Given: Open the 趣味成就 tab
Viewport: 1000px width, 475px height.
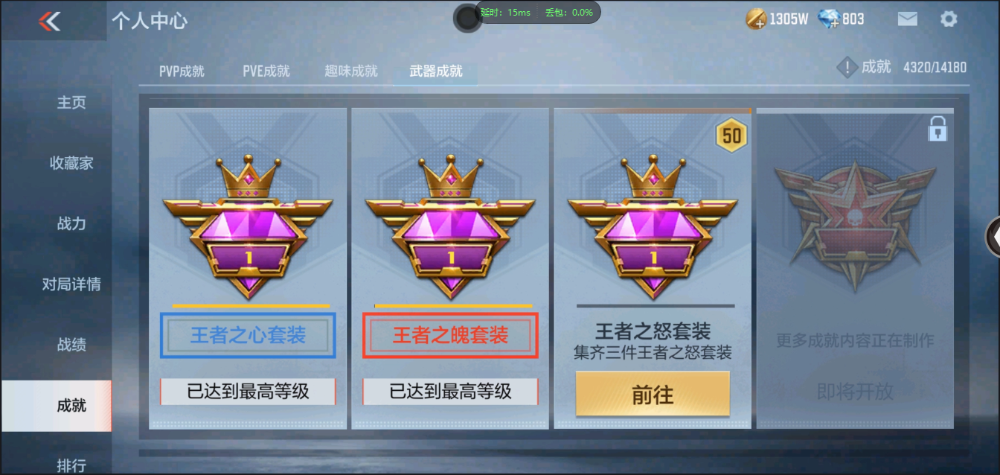Looking at the screenshot, I should [351, 71].
